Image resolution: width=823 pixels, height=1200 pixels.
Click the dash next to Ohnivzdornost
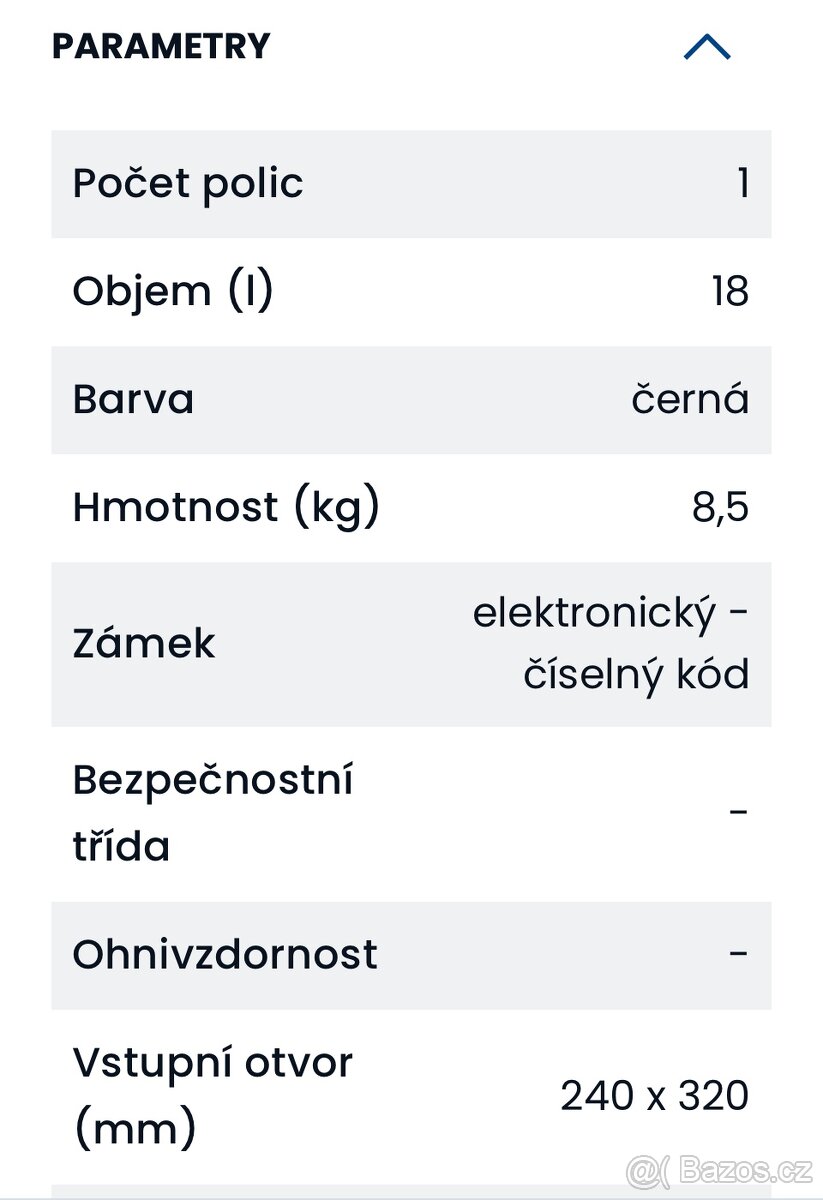(x=740, y=955)
